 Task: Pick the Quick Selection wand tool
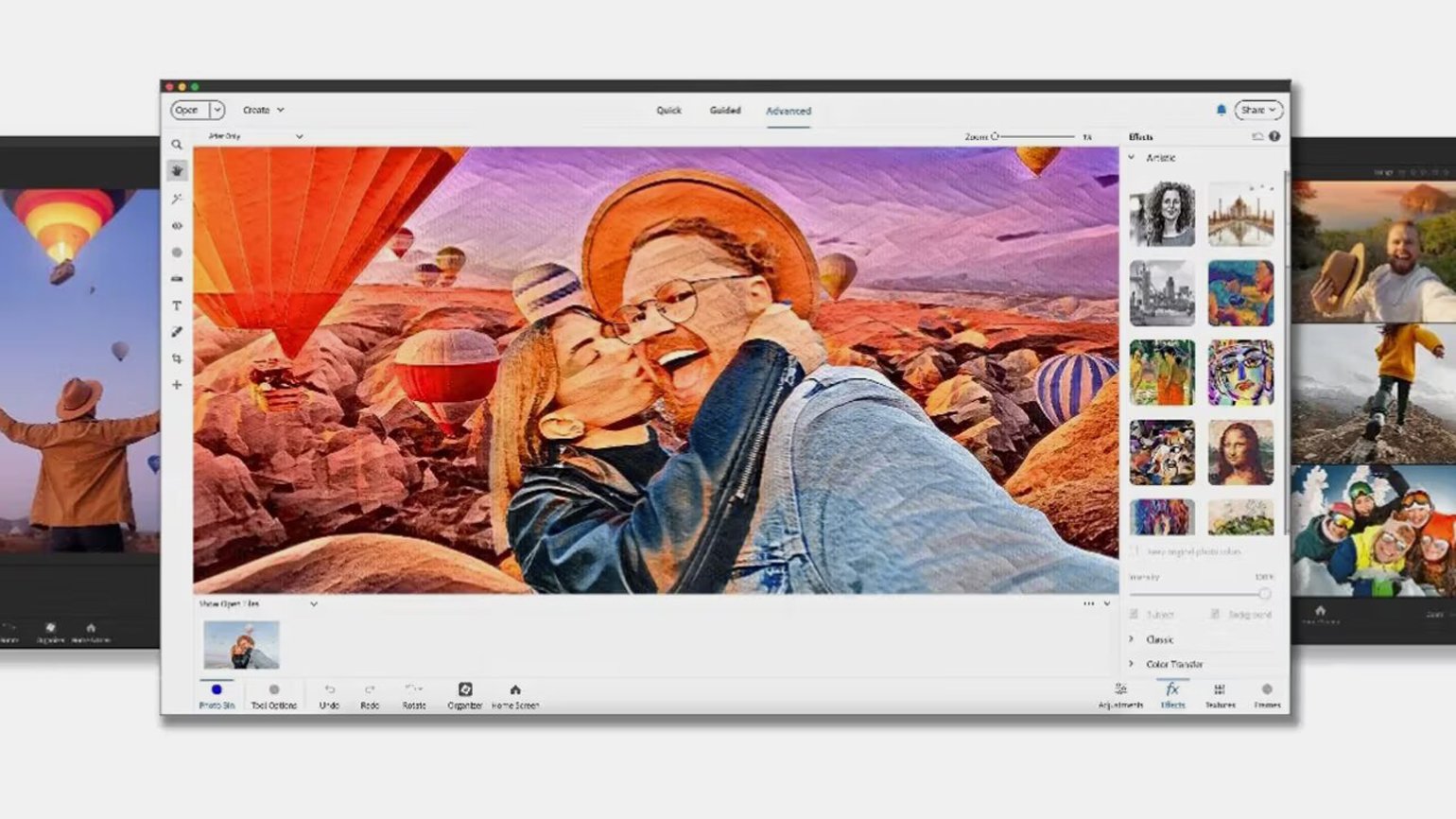pos(177,199)
